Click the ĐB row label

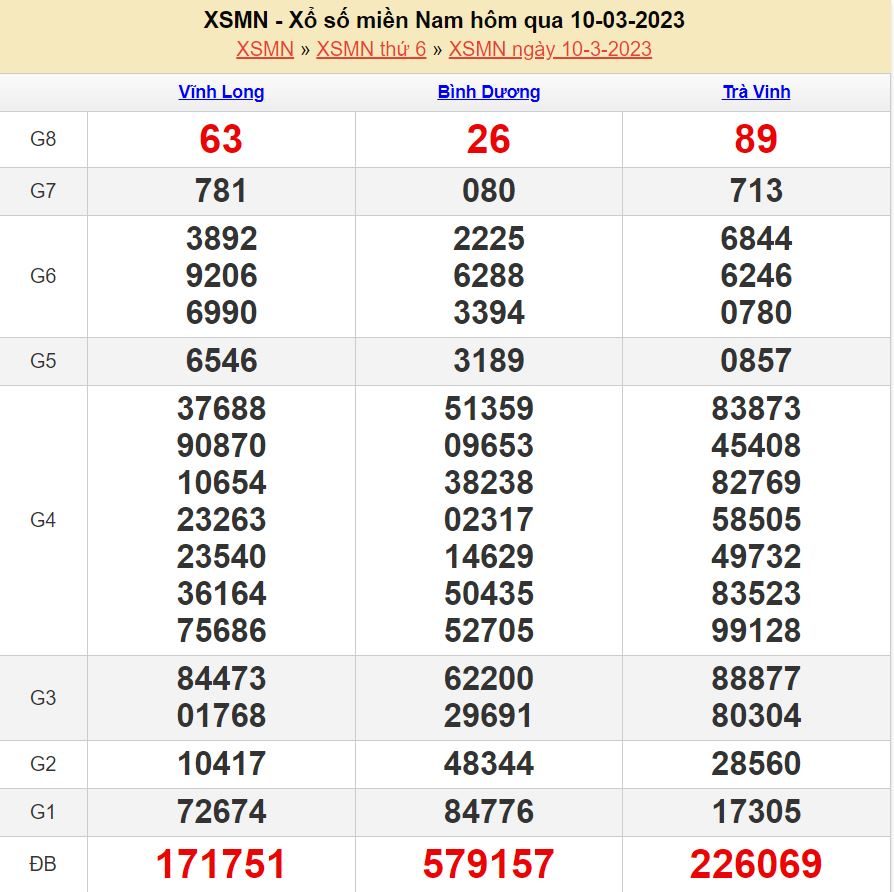tap(43, 864)
